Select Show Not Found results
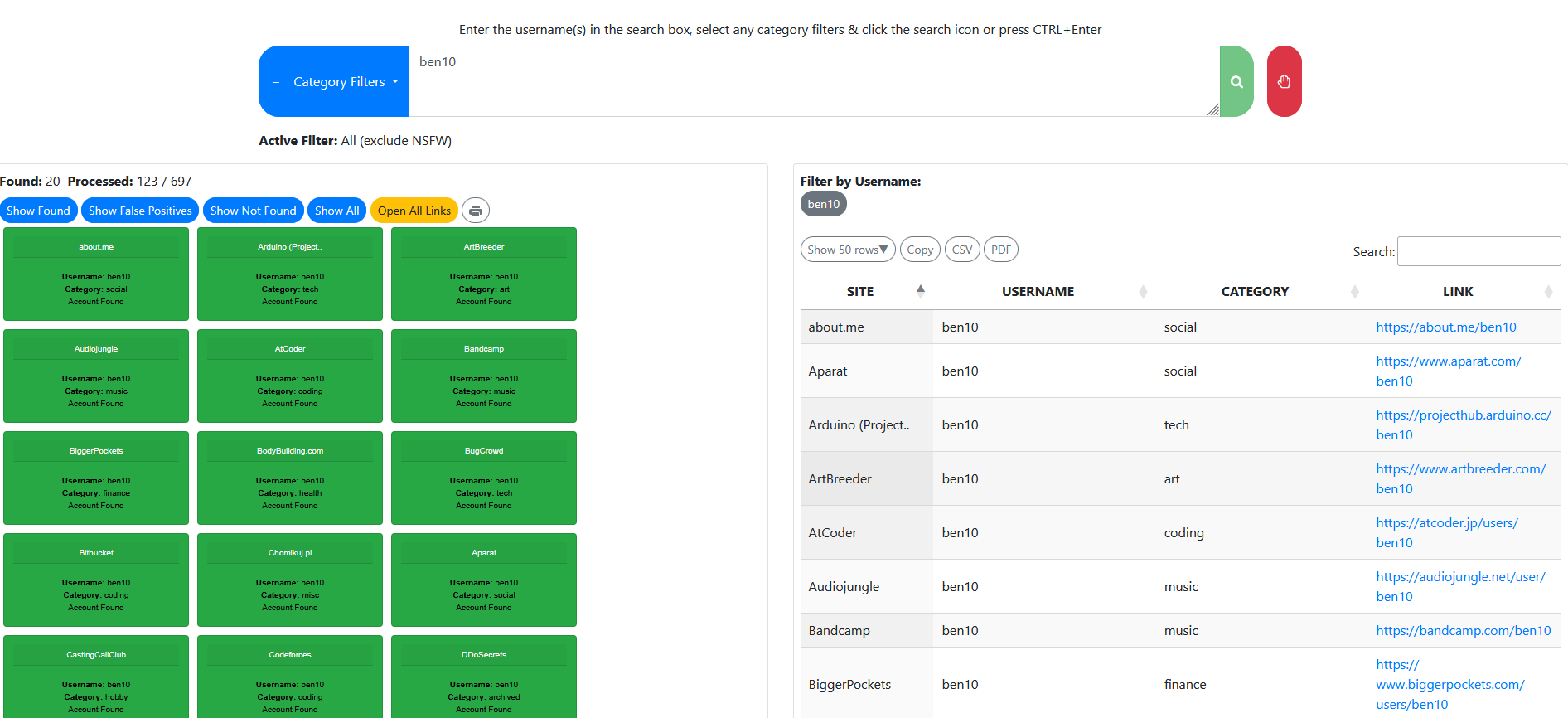The image size is (1568, 718). [x=253, y=211]
